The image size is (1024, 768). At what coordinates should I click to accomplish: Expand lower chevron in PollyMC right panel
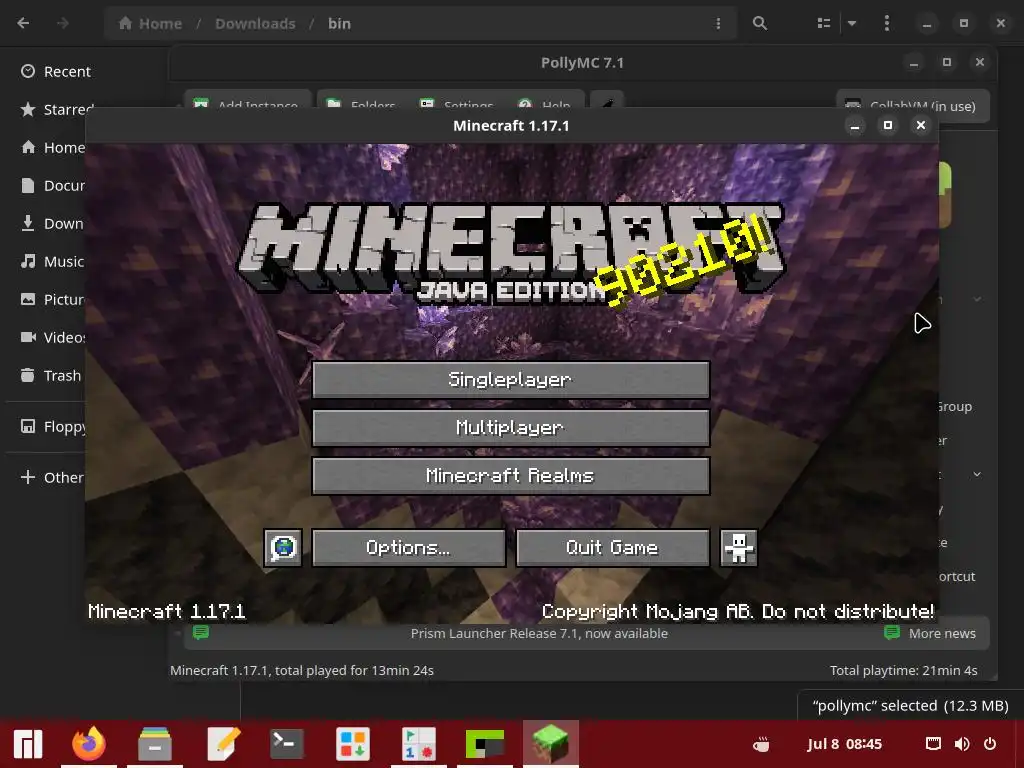[977, 474]
